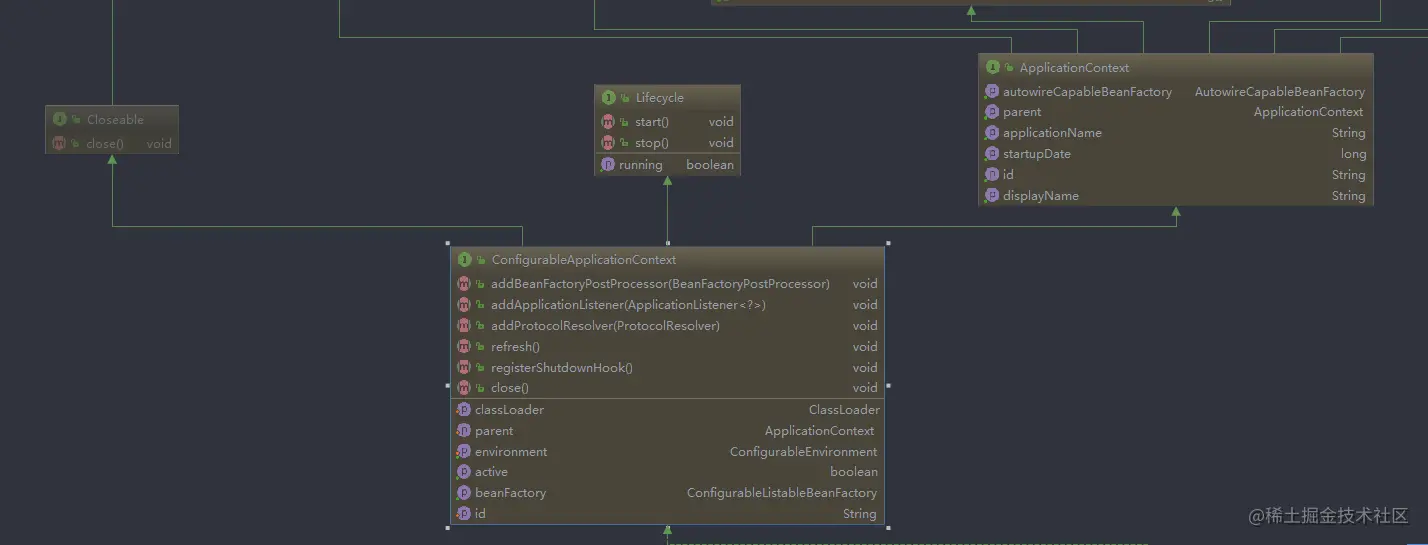The height and width of the screenshot is (545, 1428).
Task: Click classLoader property icon
Action: 464,410
